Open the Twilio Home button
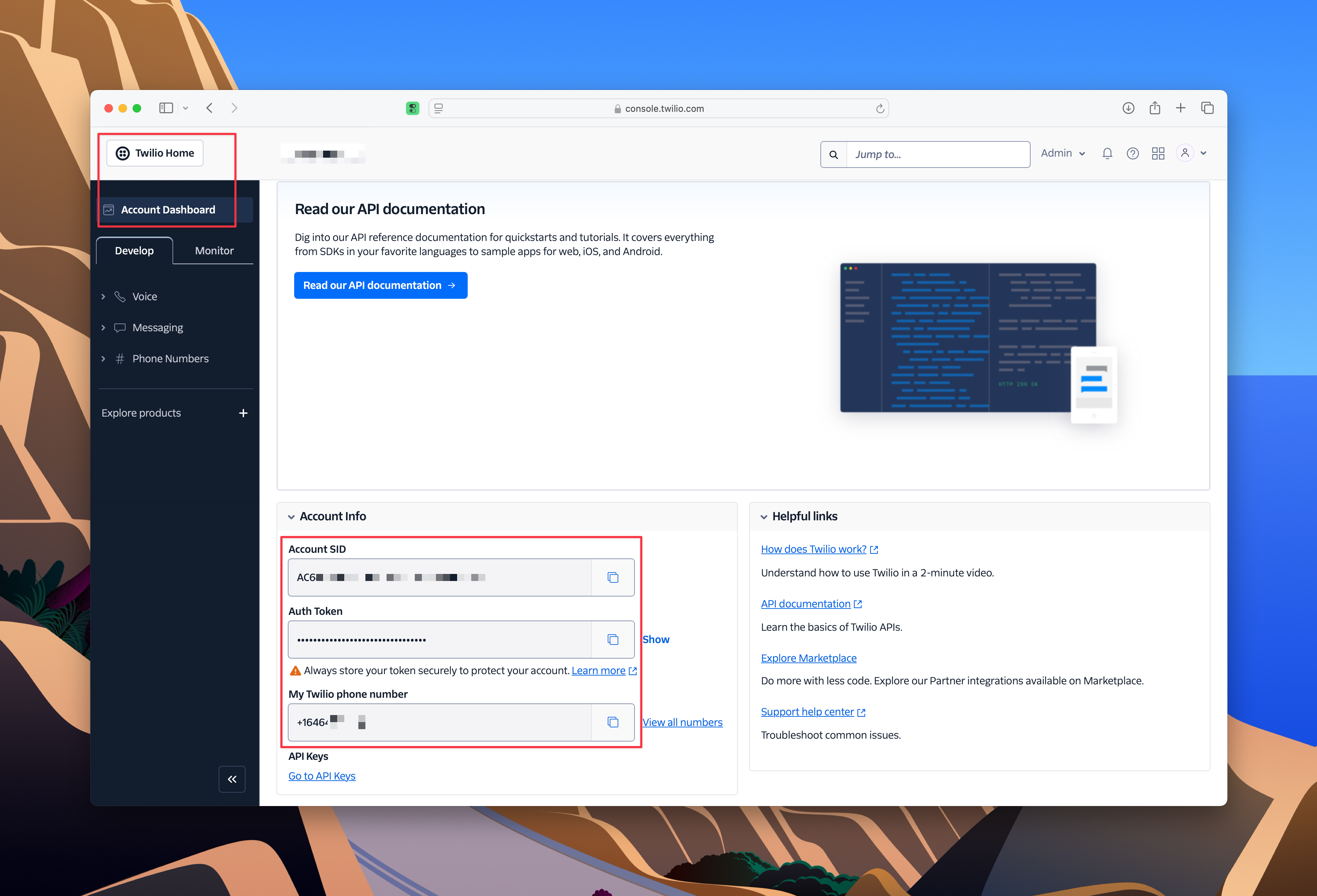The image size is (1317, 896). 155,153
